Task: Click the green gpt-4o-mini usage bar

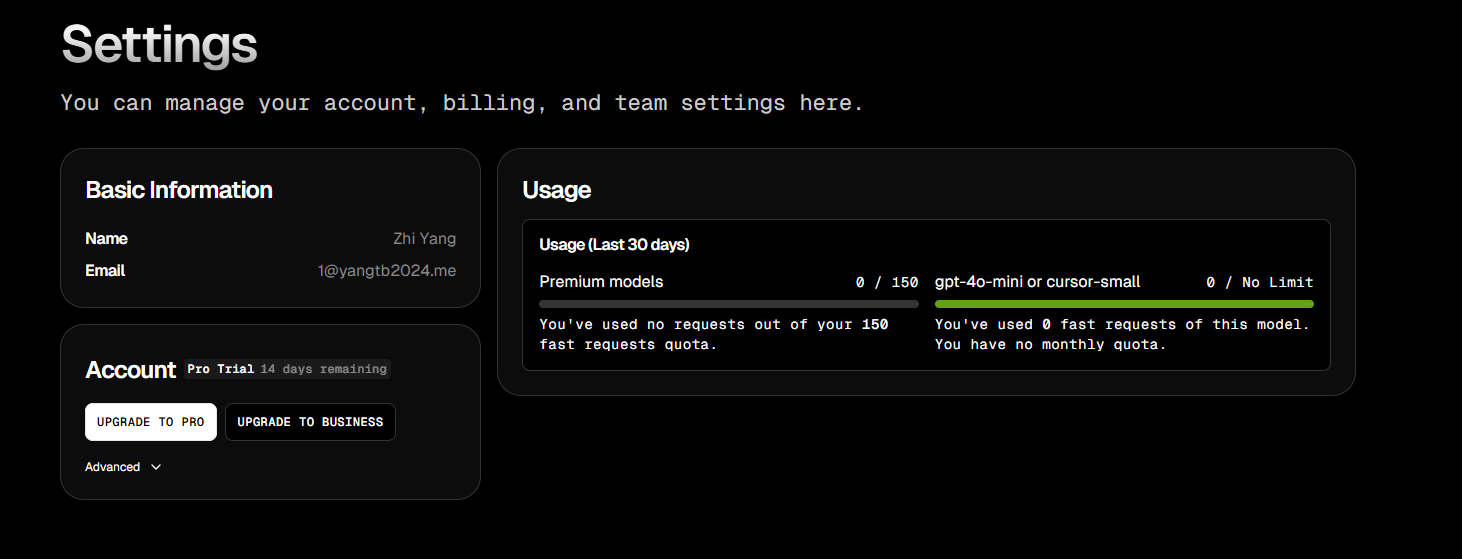Action: (1124, 303)
